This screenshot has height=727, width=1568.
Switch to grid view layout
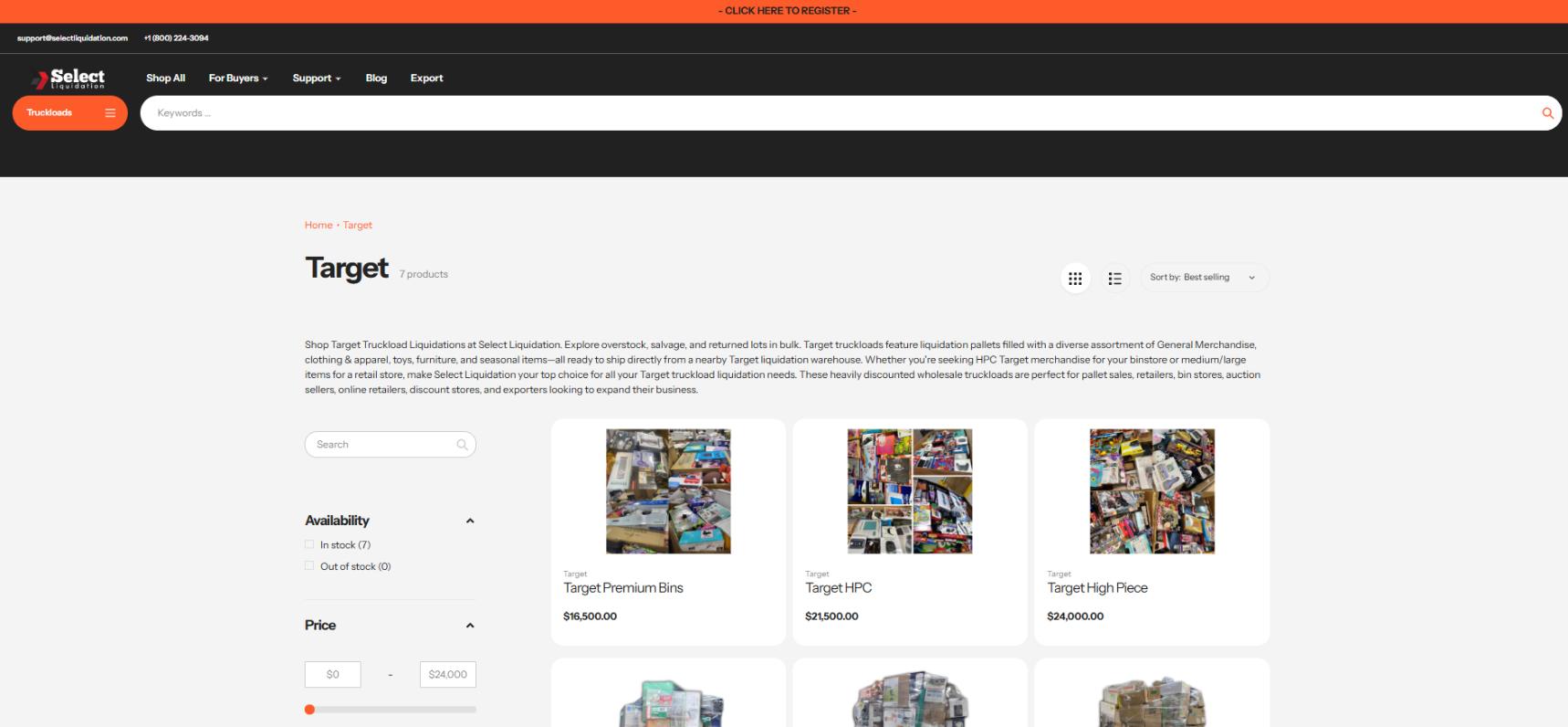point(1075,278)
